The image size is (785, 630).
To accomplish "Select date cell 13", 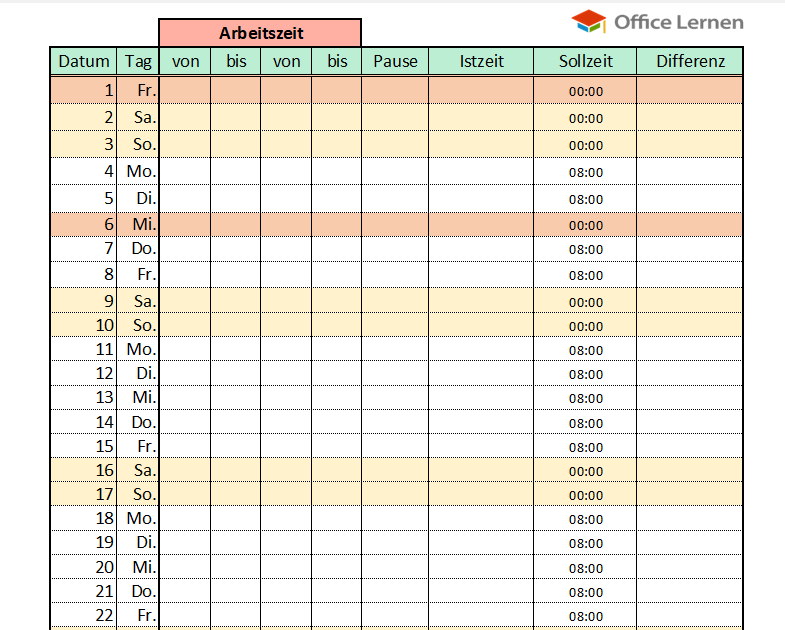I will tap(84, 397).
